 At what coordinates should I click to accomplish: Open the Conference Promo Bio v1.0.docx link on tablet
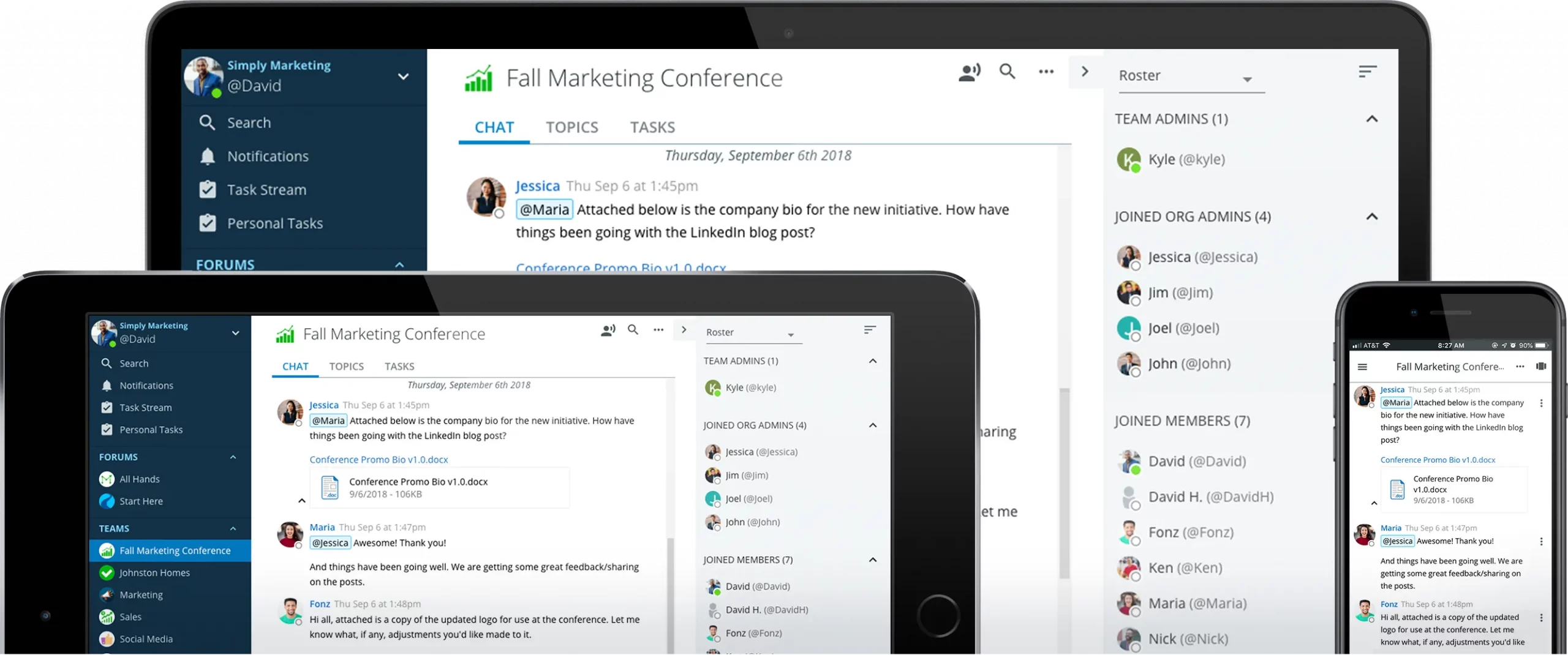click(379, 459)
